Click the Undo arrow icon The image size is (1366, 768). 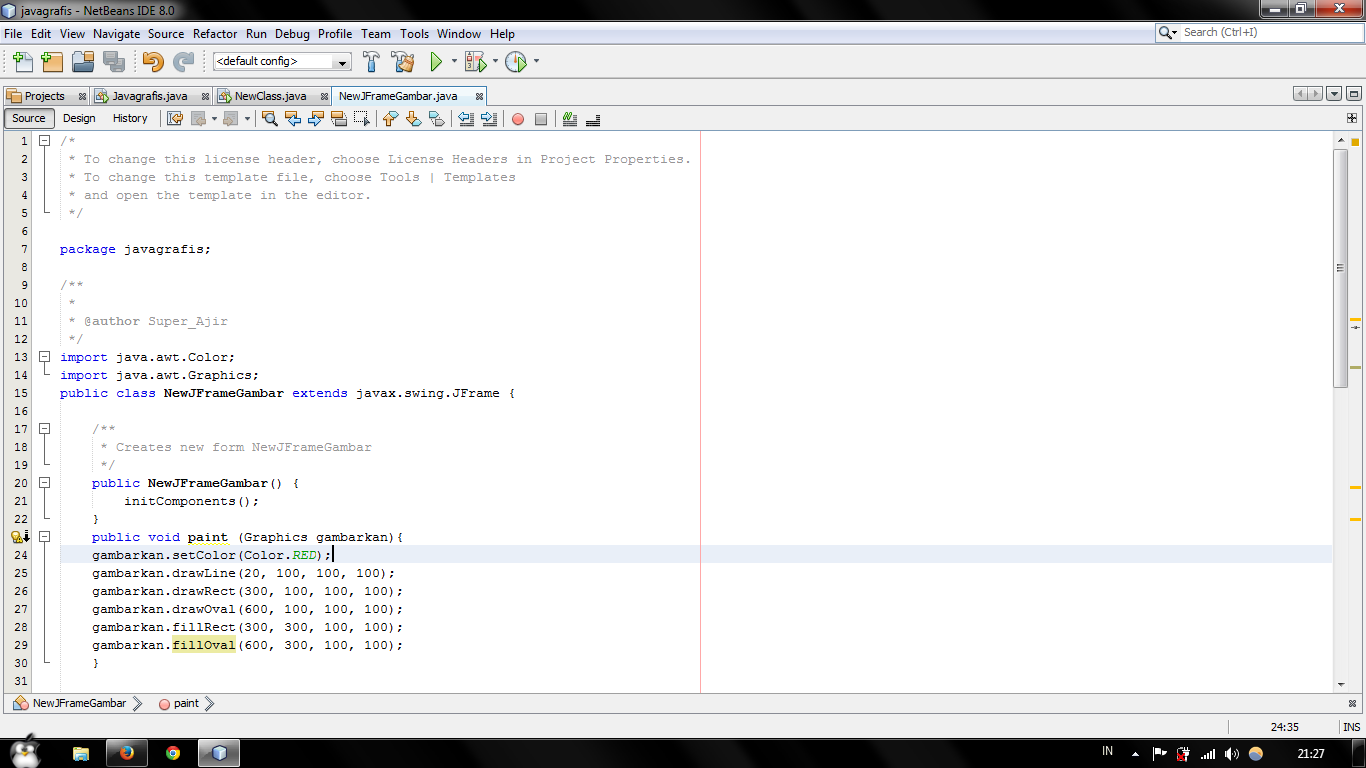coord(153,62)
